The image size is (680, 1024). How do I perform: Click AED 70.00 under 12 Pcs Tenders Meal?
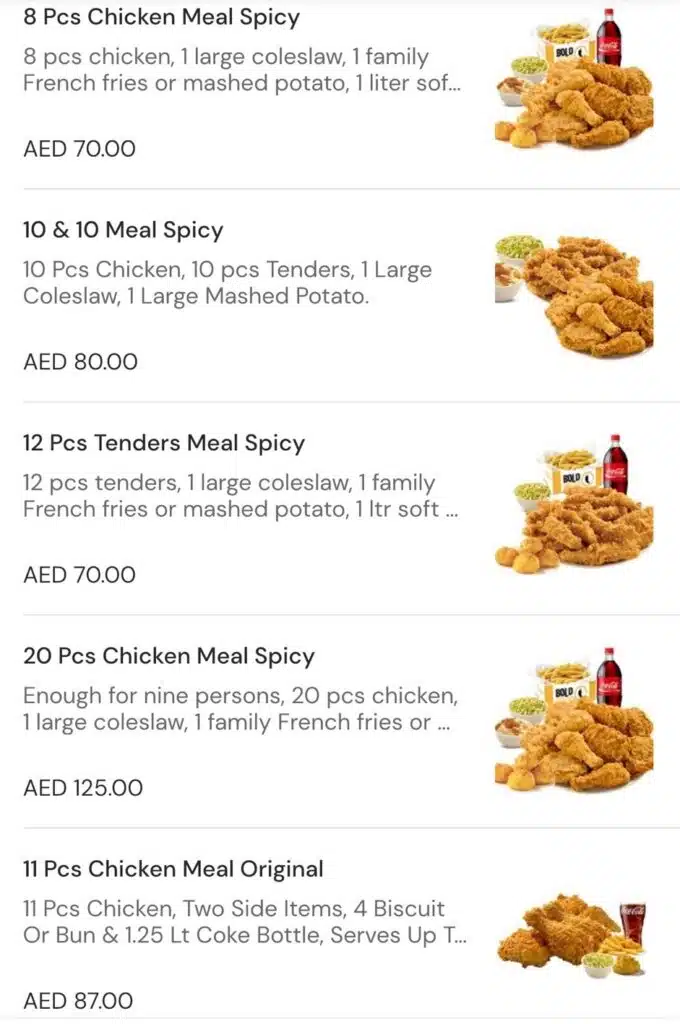tap(80, 575)
